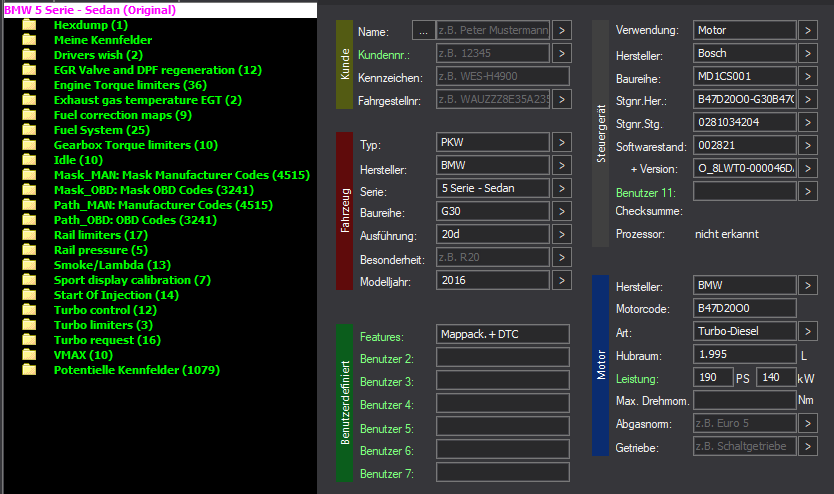The image size is (834, 494).
Task: Open the arrow next to Hersteller Bosch
Action: [x=808, y=54]
